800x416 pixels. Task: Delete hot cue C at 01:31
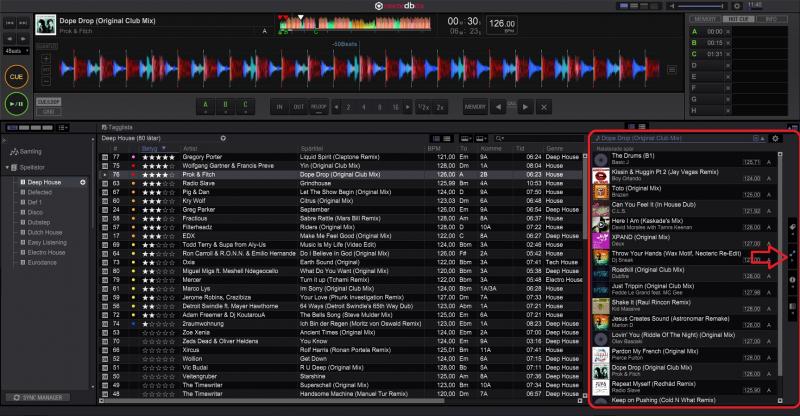tap(728, 54)
